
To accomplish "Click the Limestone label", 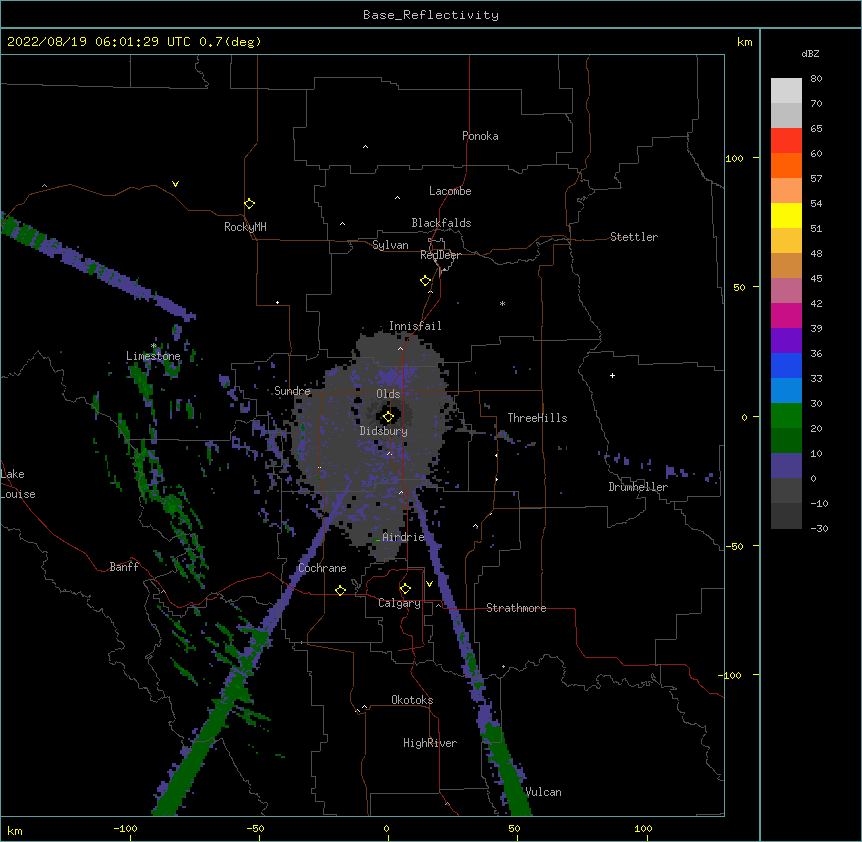I will coord(153,356).
